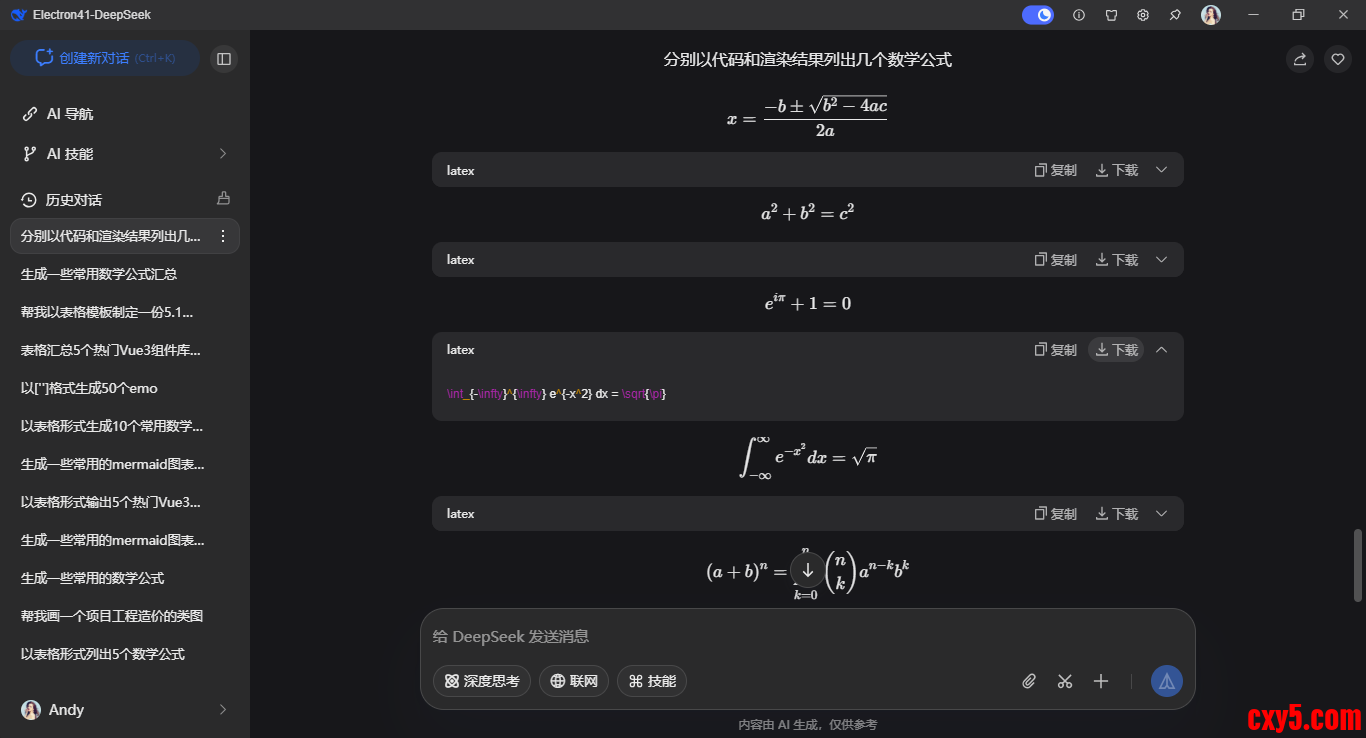This screenshot has width=1366, height=738.
Task: Click the paperclip attachment icon
Action: point(1029,681)
